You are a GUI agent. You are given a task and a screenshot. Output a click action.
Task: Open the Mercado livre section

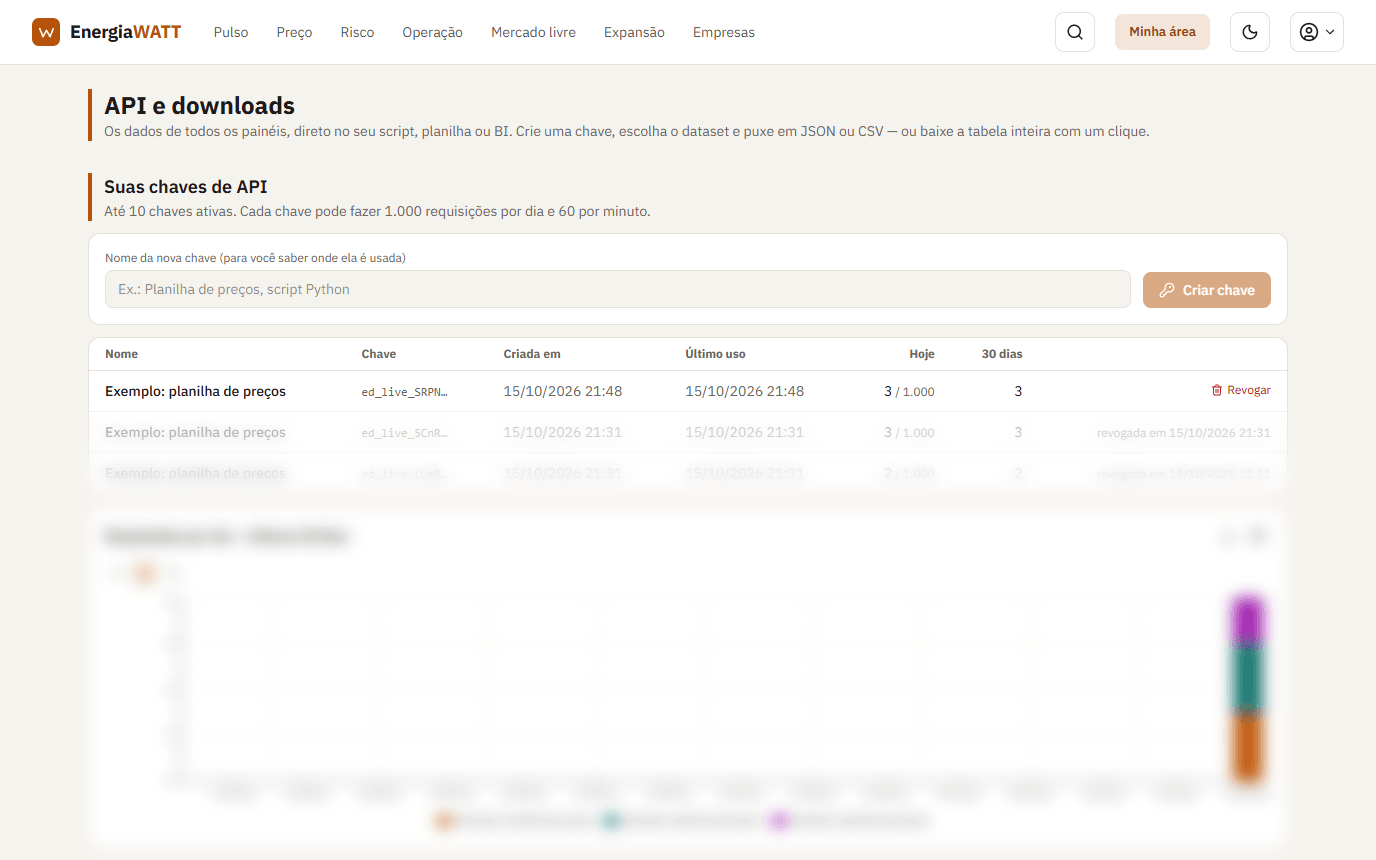[533, 32]
